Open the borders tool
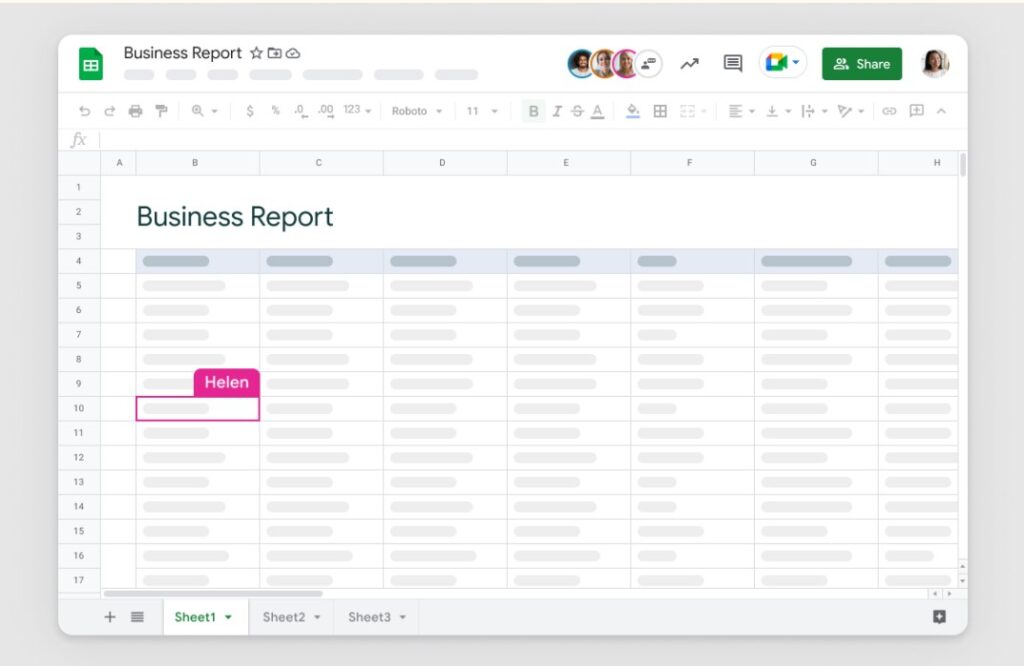 tap(660, 111)
